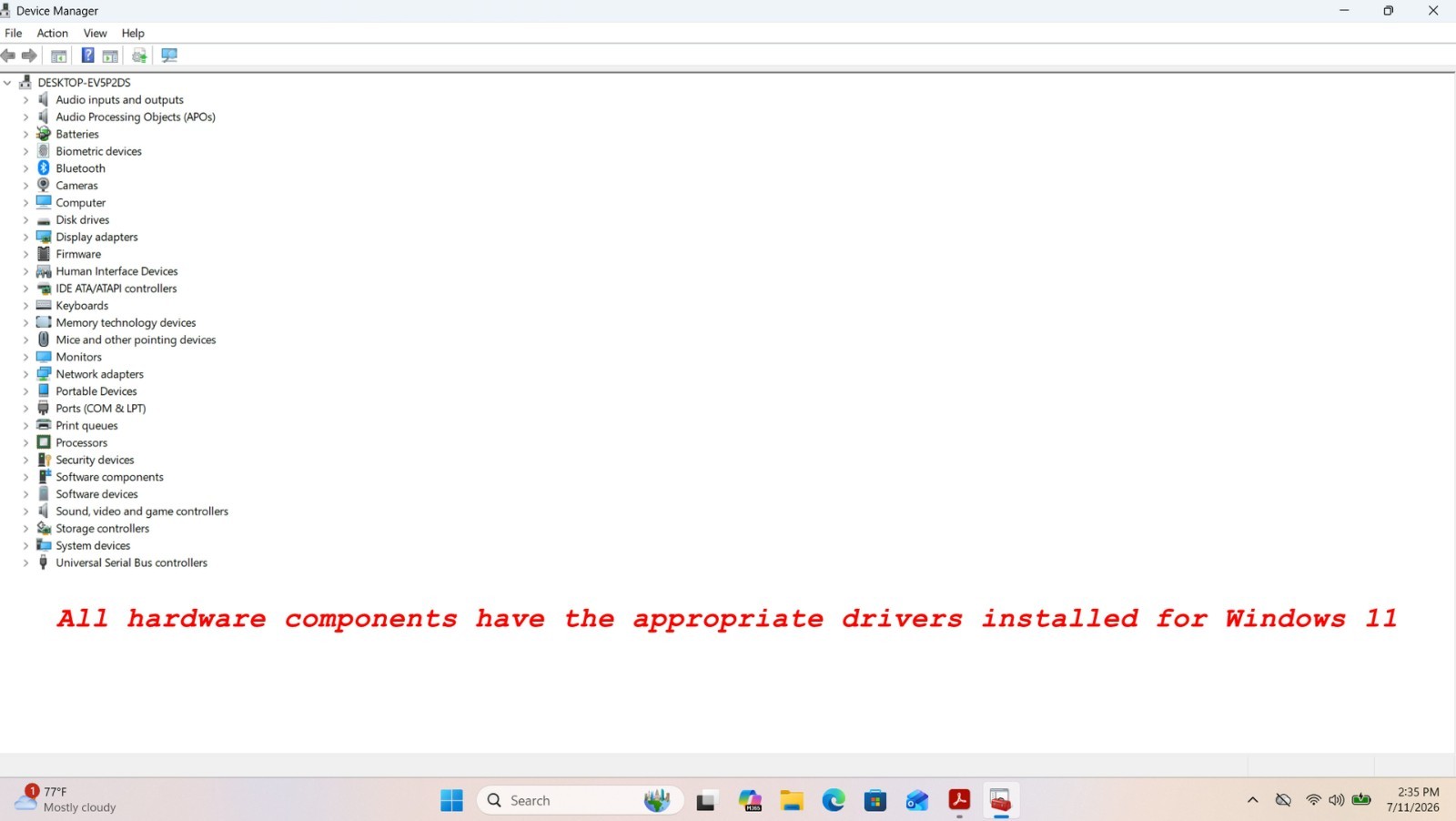1456x821 pixels.
Task: Open the File menu
Action: click(x=13, y=33)
